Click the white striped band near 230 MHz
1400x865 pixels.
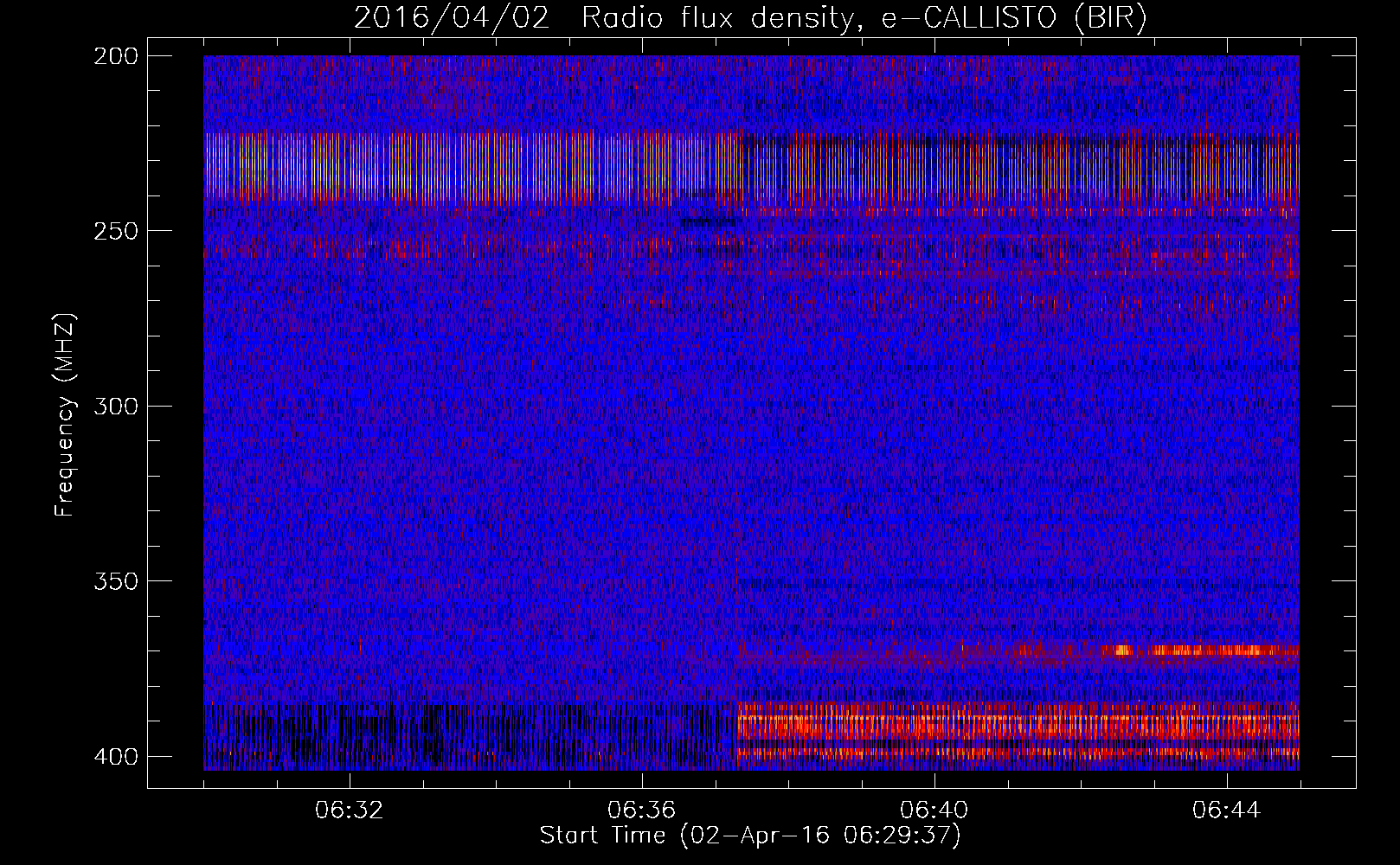pyautogui.click(x=751, y=167)
